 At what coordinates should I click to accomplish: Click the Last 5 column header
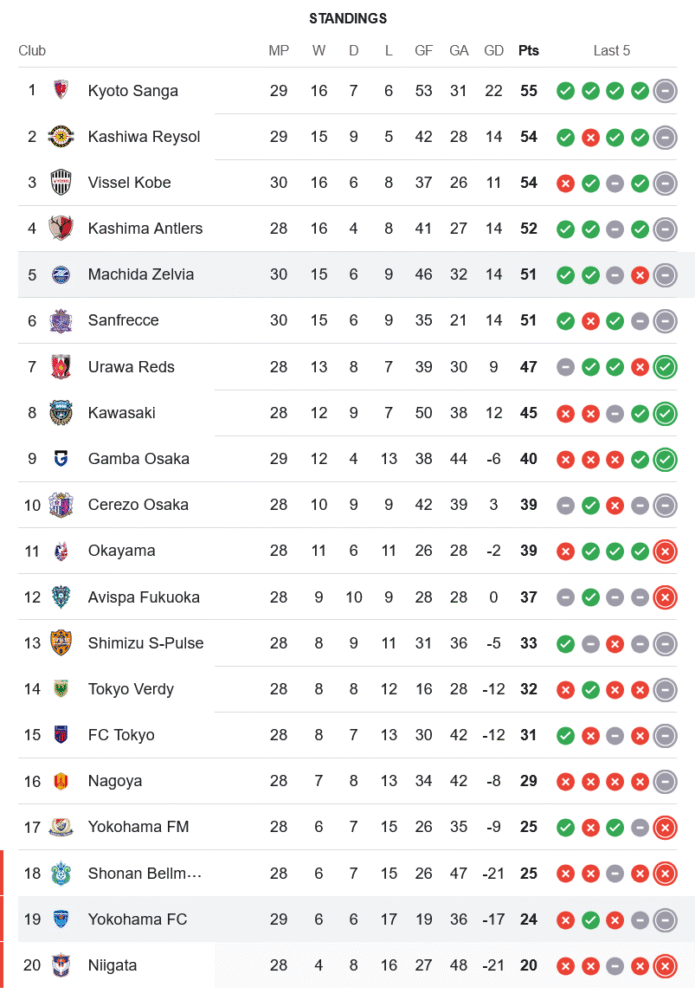(611, 50)
